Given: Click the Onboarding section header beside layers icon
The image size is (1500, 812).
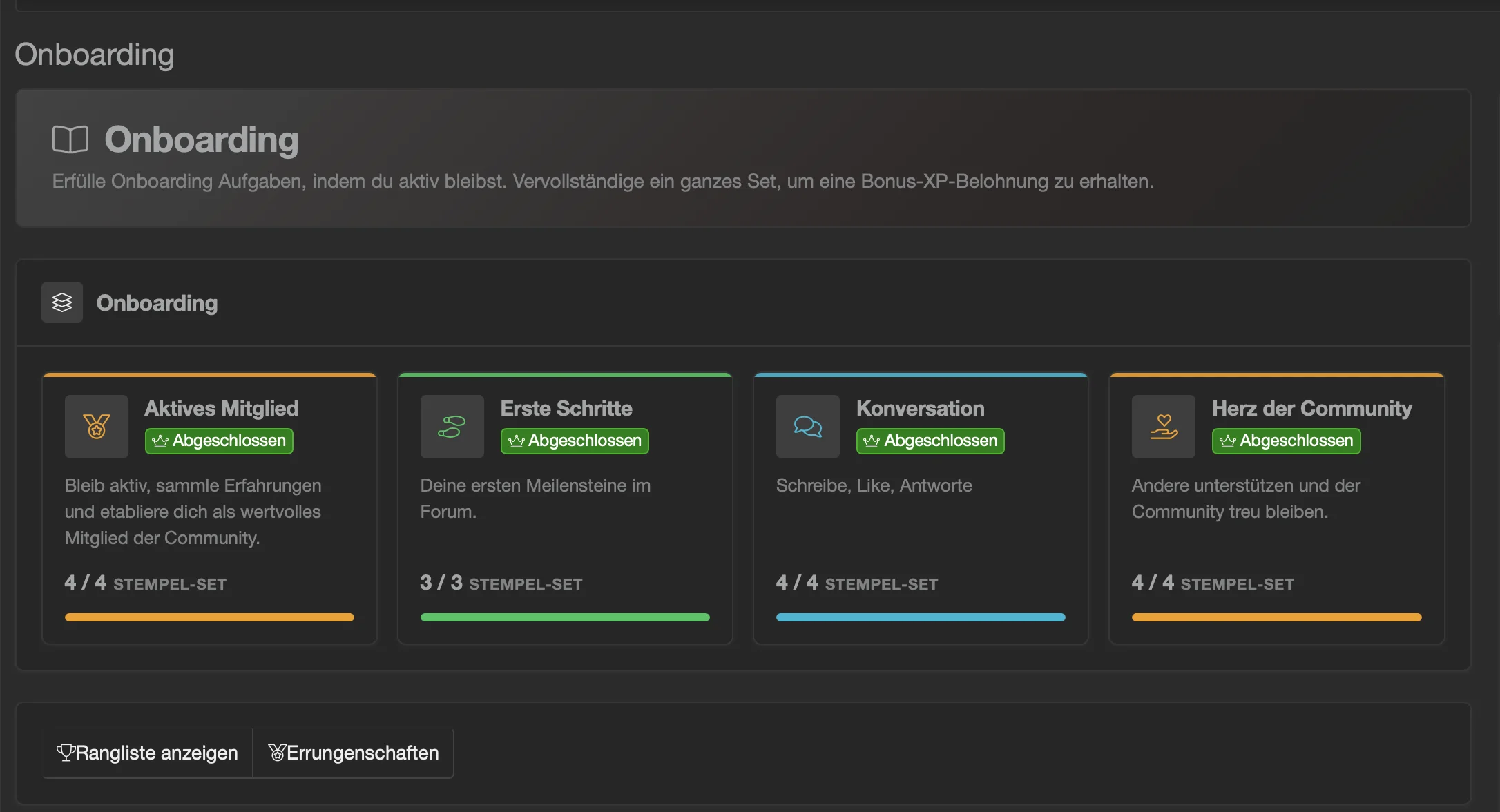Looking at the screenshot, I should click(x=157, y=303).
